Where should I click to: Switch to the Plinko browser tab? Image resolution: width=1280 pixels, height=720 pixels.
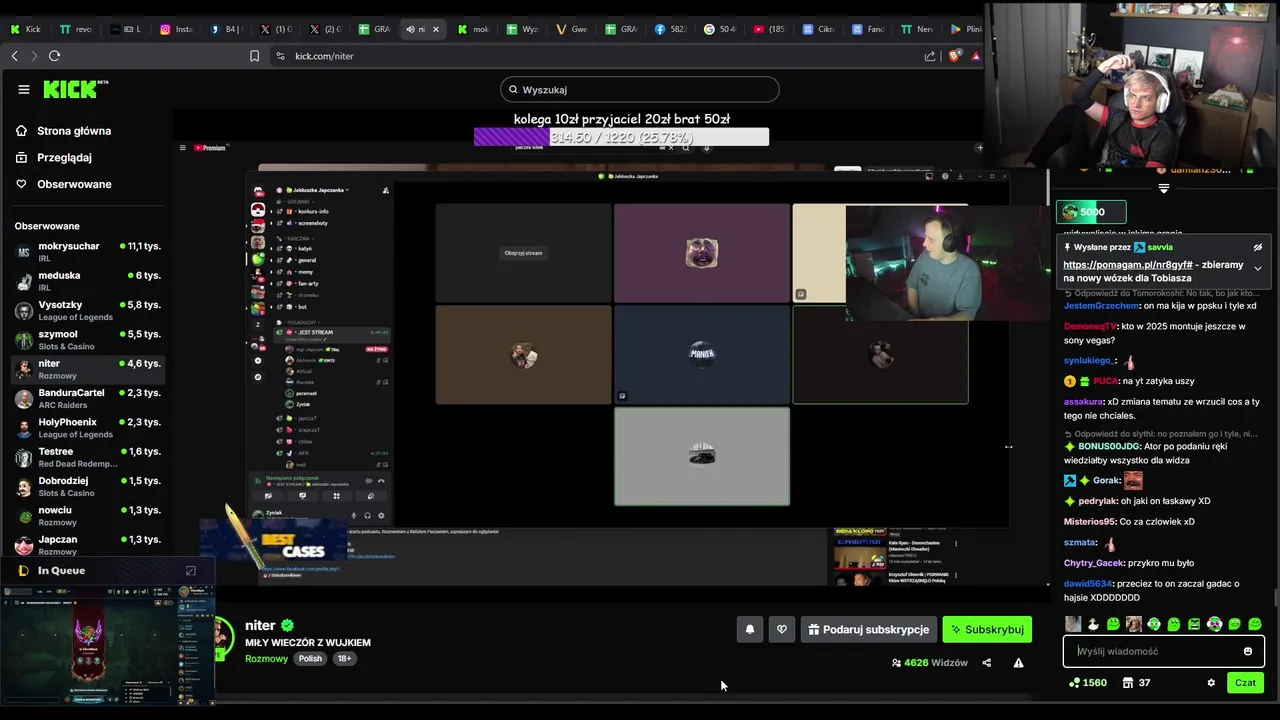pyautogui.click(x=965, y=29)
